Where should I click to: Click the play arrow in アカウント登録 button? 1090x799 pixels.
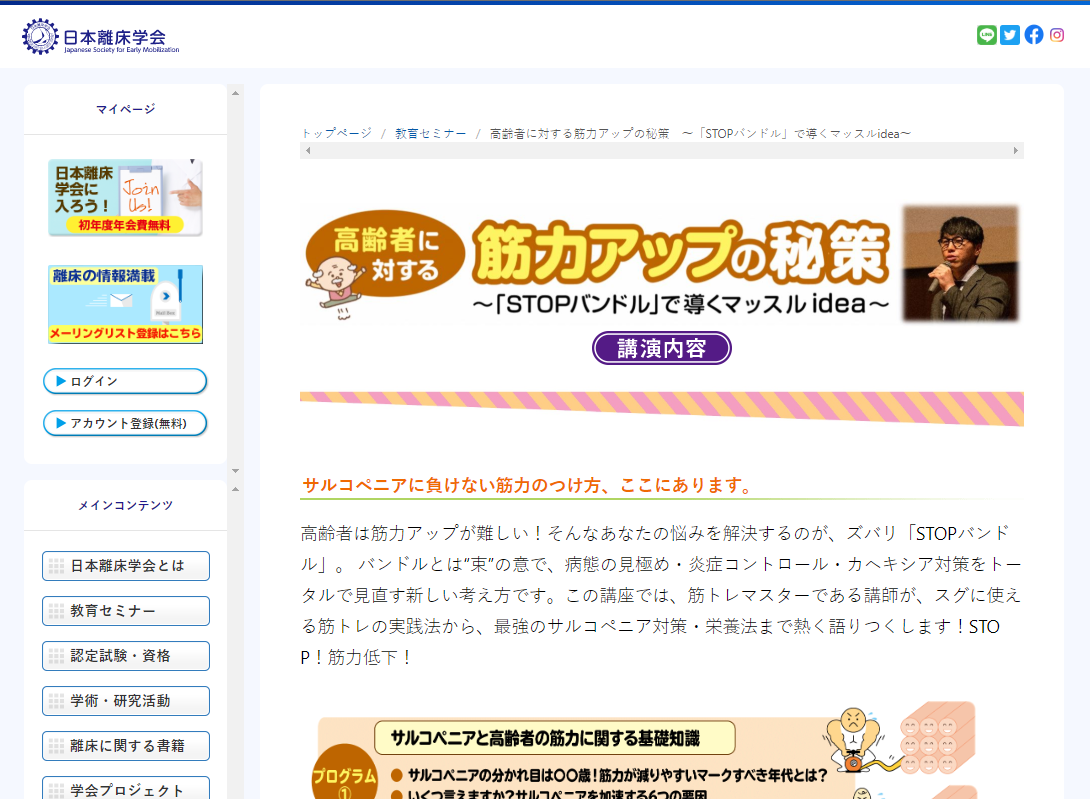[x=61, y=423]
